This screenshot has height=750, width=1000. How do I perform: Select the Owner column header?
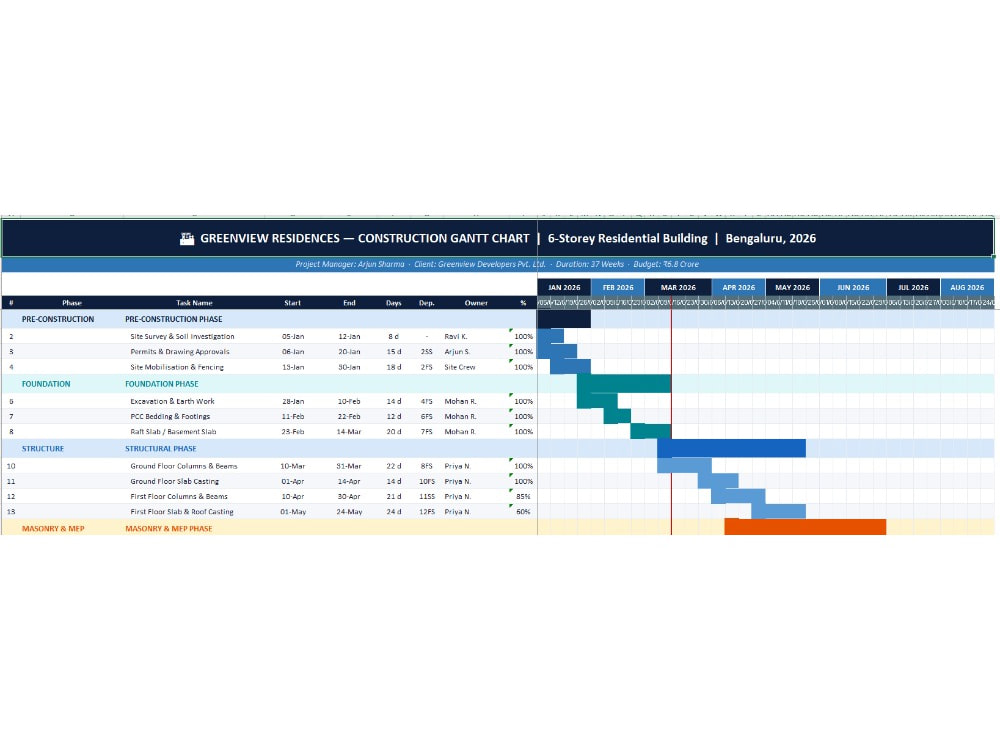[x=476, y=303]
